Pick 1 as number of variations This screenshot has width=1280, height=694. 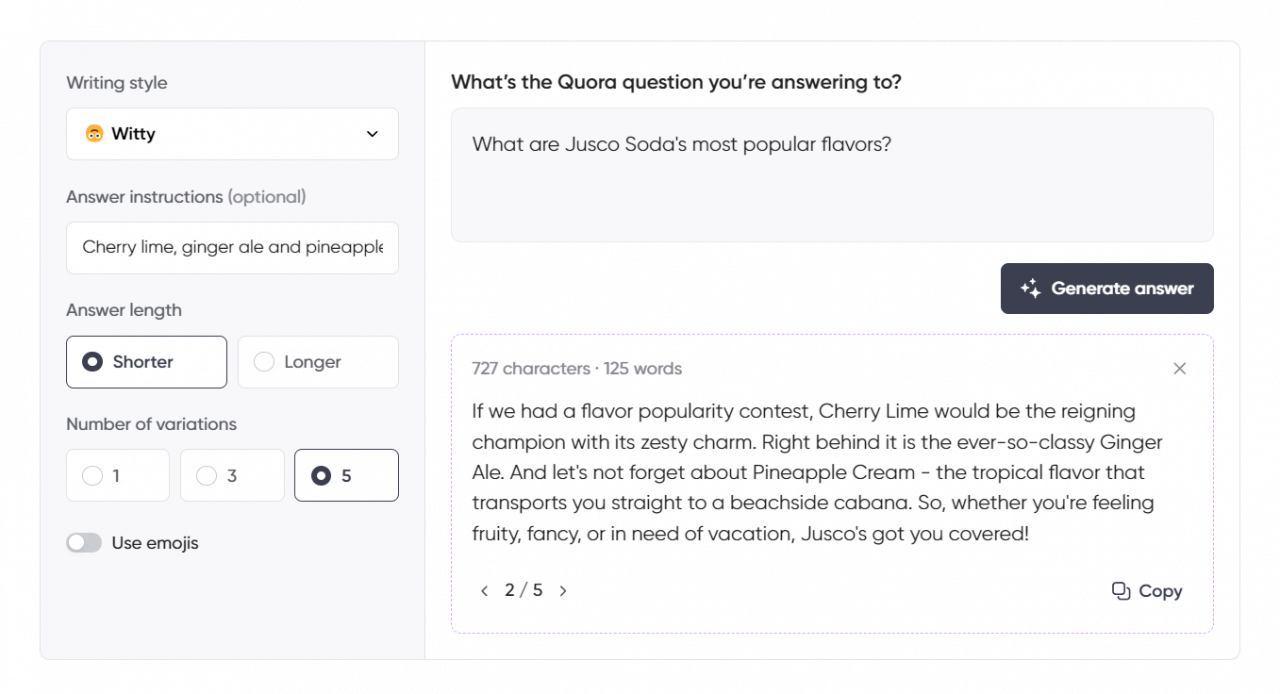tap(117, 475)
